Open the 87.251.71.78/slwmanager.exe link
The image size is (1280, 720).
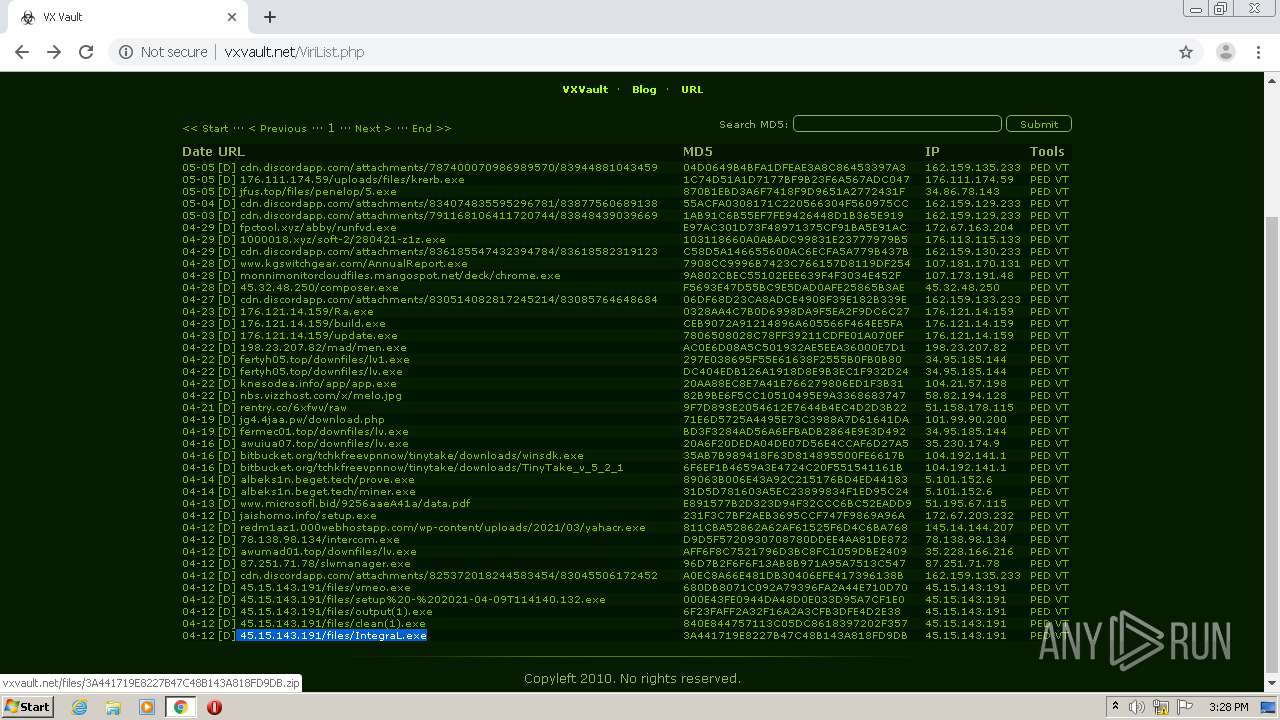pyautogui.click(x=325, y=563)
